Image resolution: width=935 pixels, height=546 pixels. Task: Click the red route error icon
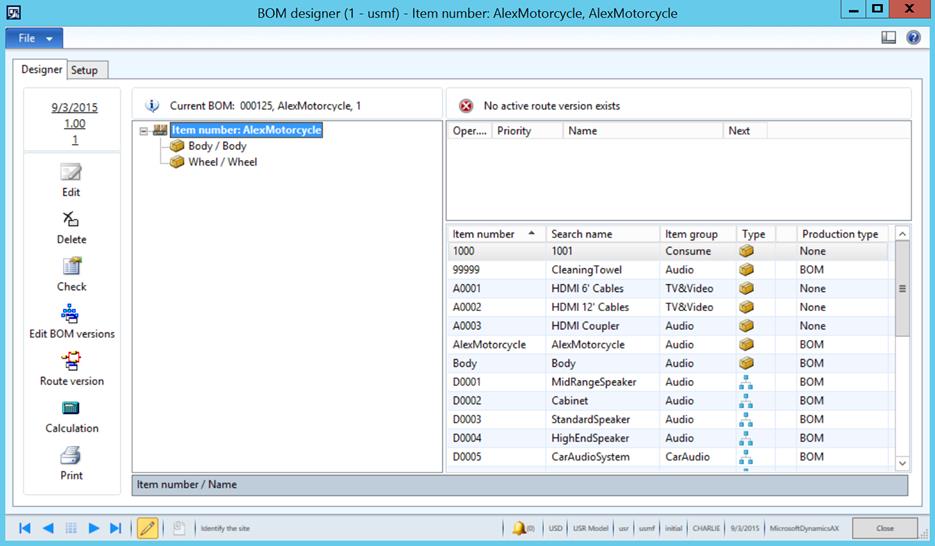[466, 106]
